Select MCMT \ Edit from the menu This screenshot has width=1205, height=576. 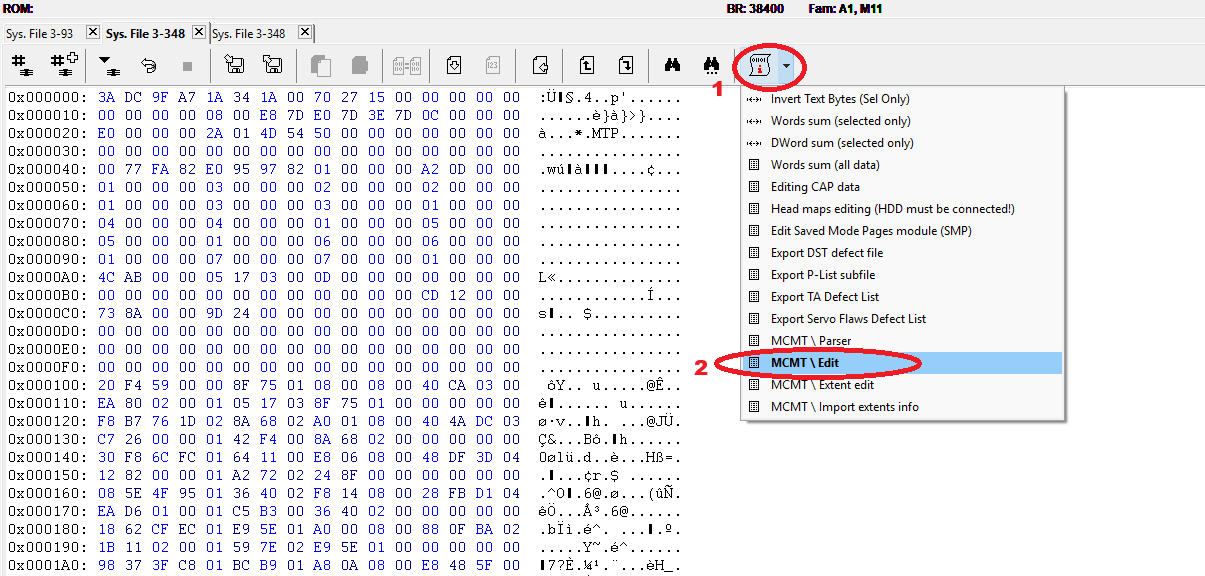click(x=805, y=363)
